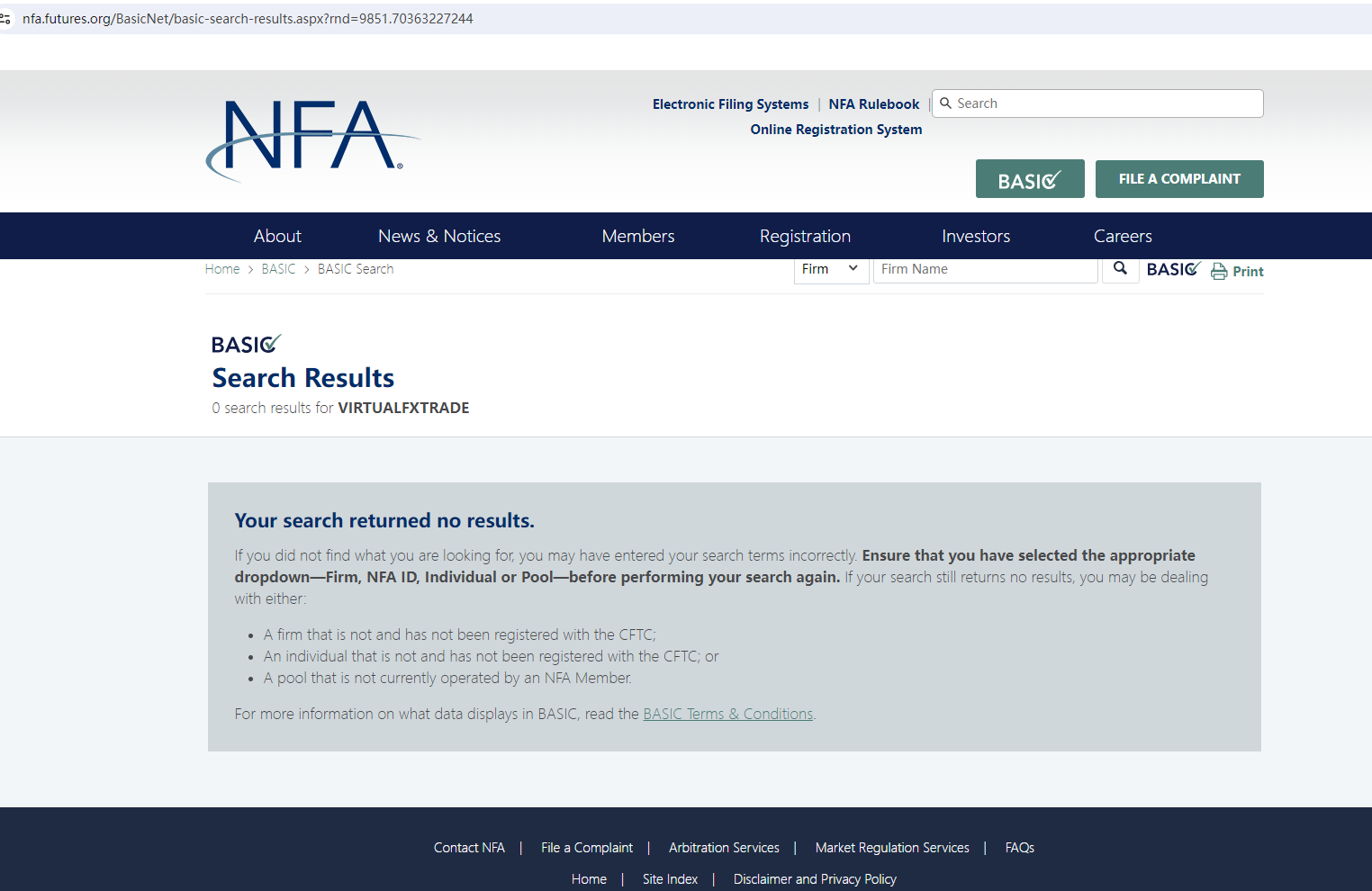Open the News & Notices menu
This screenshot has width=1372, height=891.
pyautogui.click(x=439, y=236)
